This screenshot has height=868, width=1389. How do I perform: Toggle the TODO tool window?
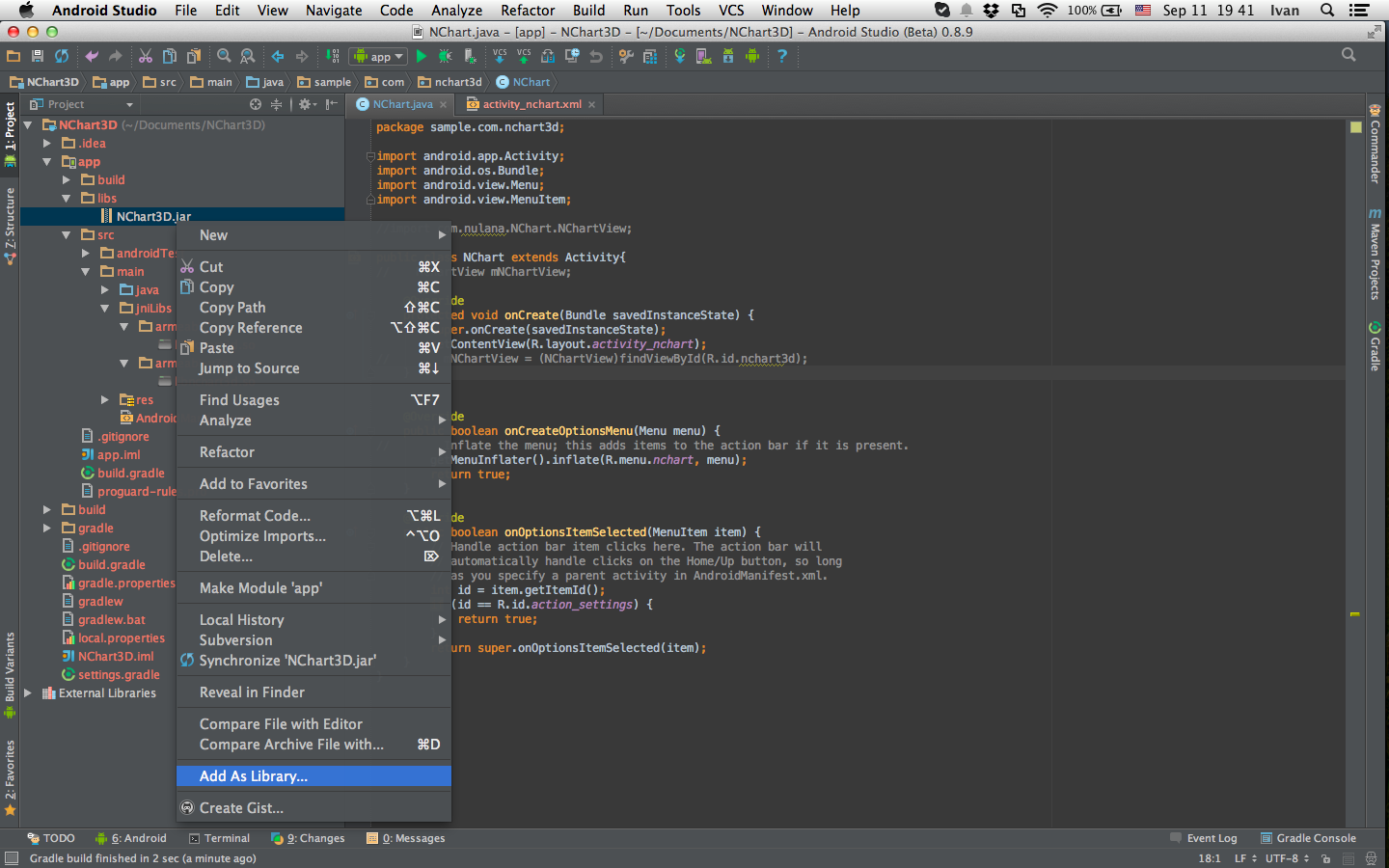[51, 839]
